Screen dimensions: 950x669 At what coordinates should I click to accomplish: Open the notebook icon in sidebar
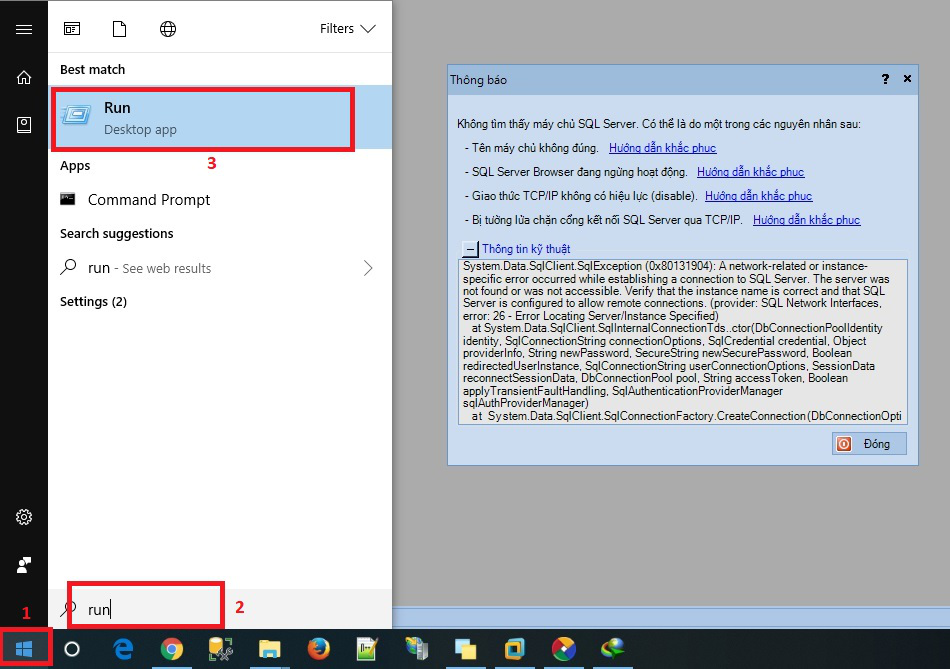pos(24,125)
